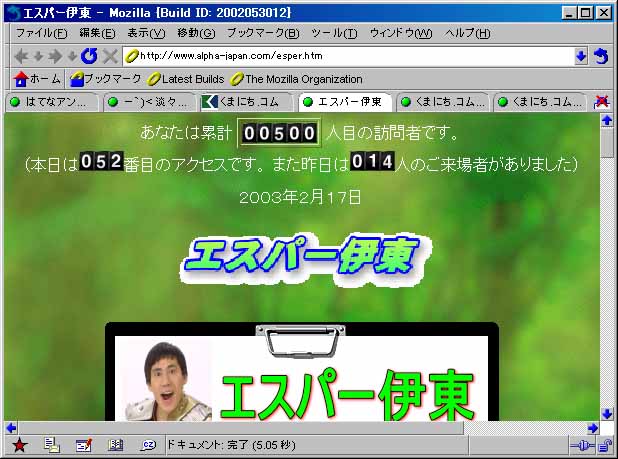Click the IRC chat icon in the status bar
Image resolution: width=618 pixels, height=459 pixels.
(148, 445)
